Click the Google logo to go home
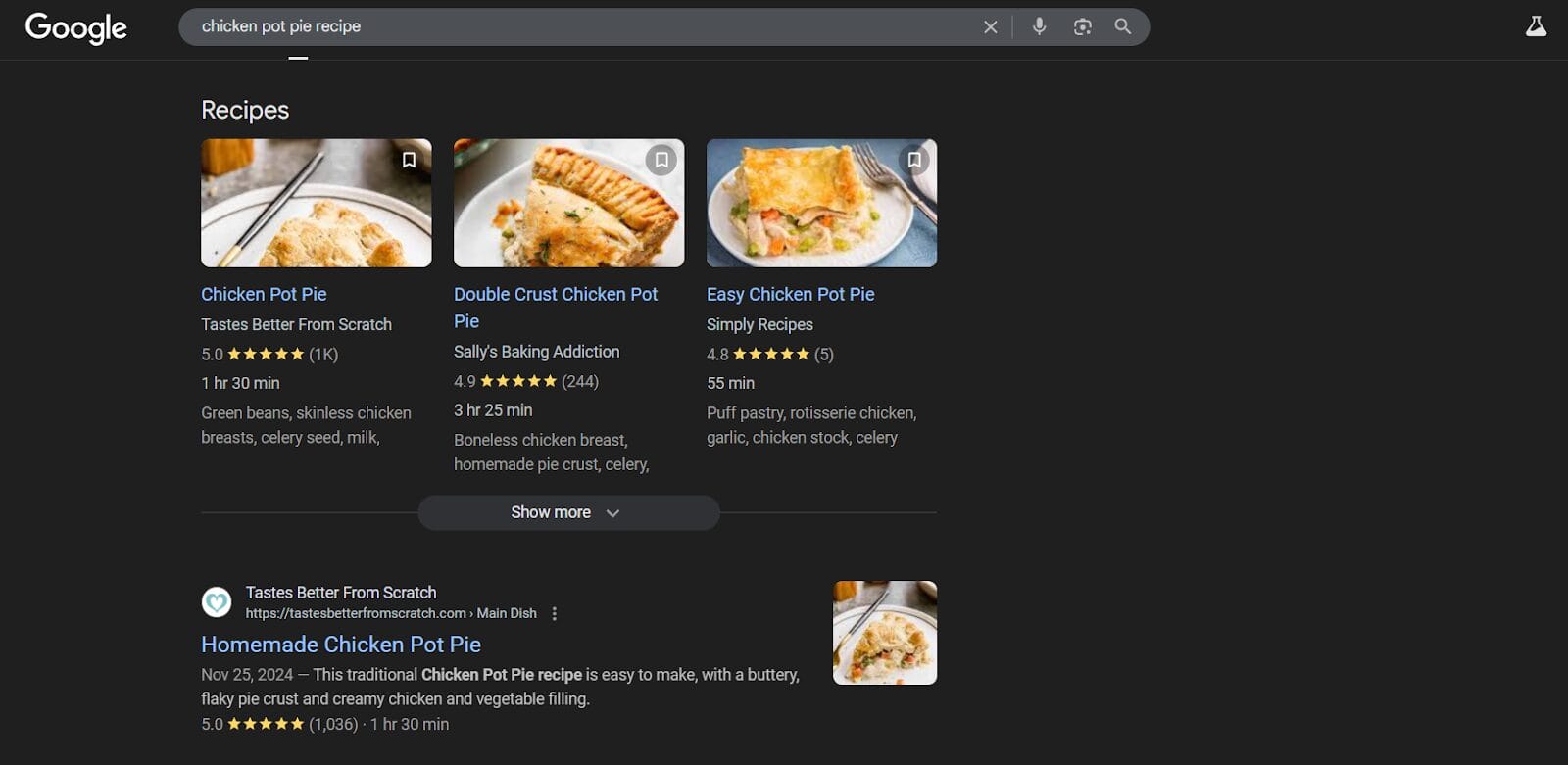 tap(75, 28)
